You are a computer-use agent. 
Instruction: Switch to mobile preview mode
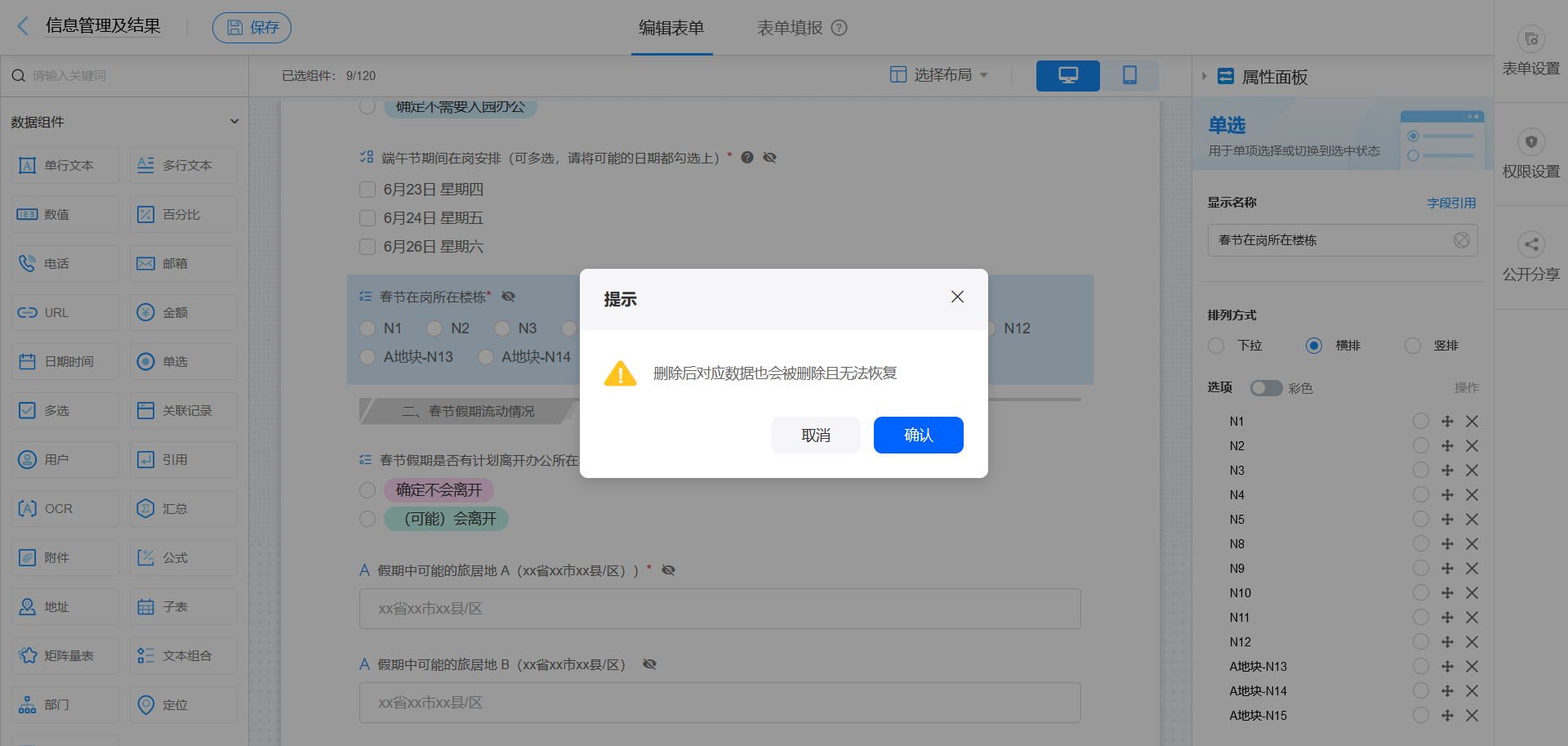pos(1130,75)
